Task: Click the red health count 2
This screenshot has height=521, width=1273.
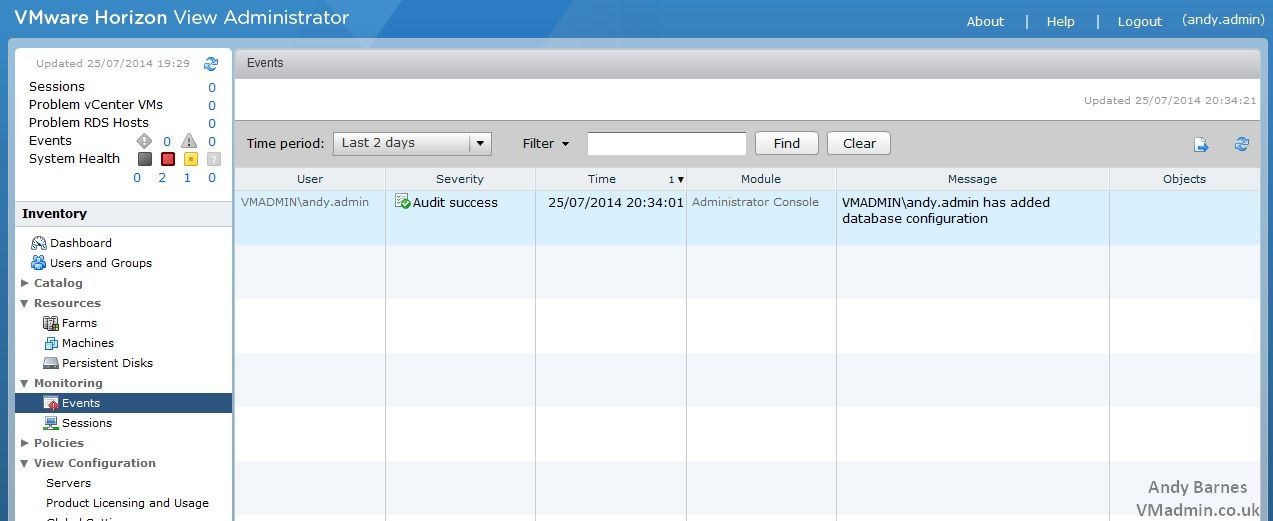Action: (x=162, y=178)
